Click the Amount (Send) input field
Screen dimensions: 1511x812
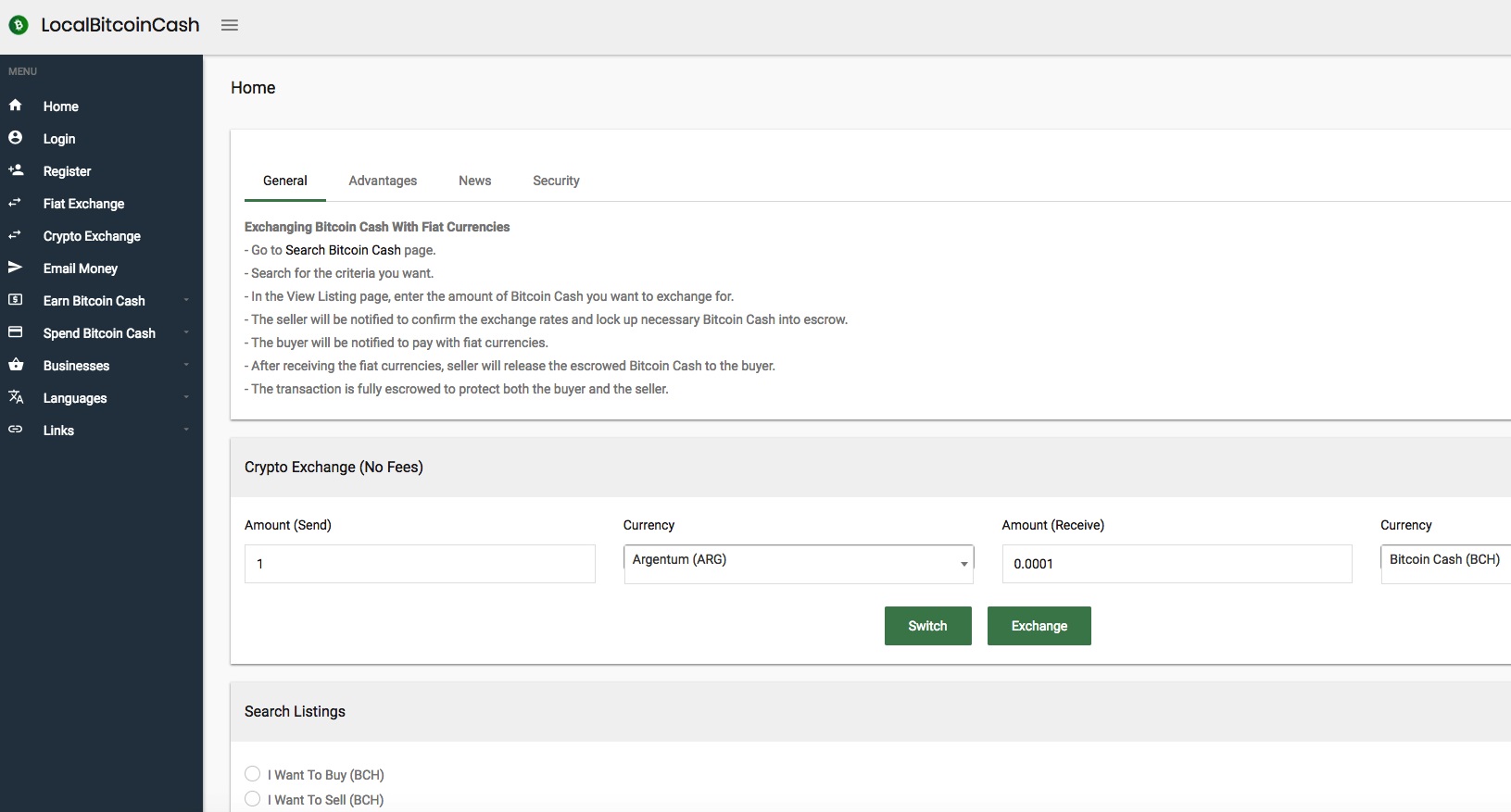[x=420, y=564]
